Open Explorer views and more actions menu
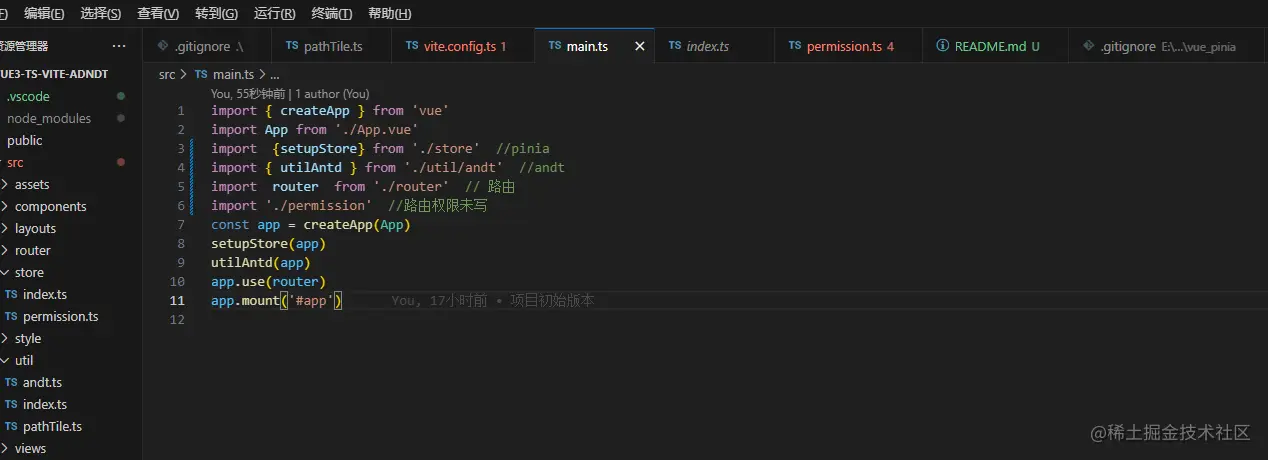The image size is (1268, 460). (119, 46)
